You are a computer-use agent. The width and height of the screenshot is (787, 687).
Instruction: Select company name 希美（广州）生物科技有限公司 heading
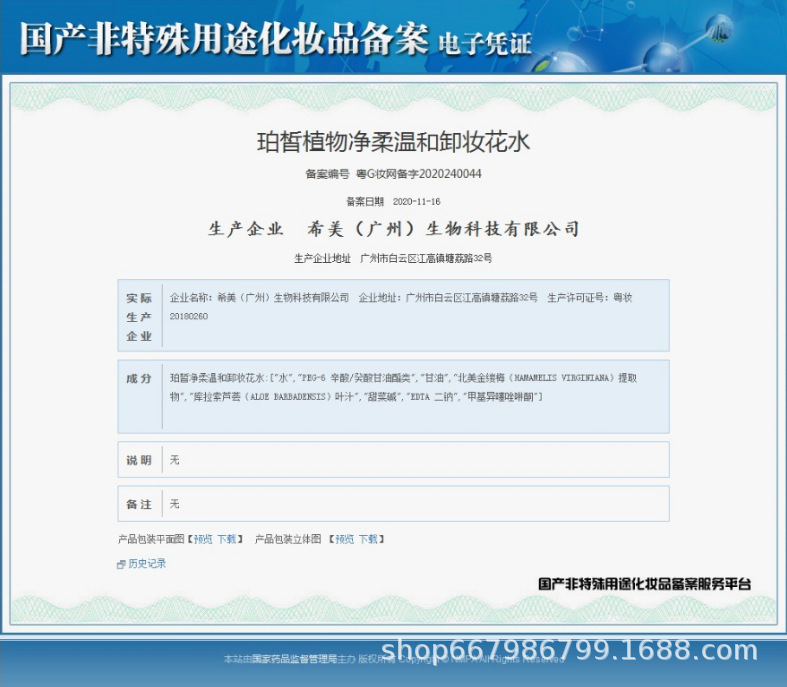444,229
